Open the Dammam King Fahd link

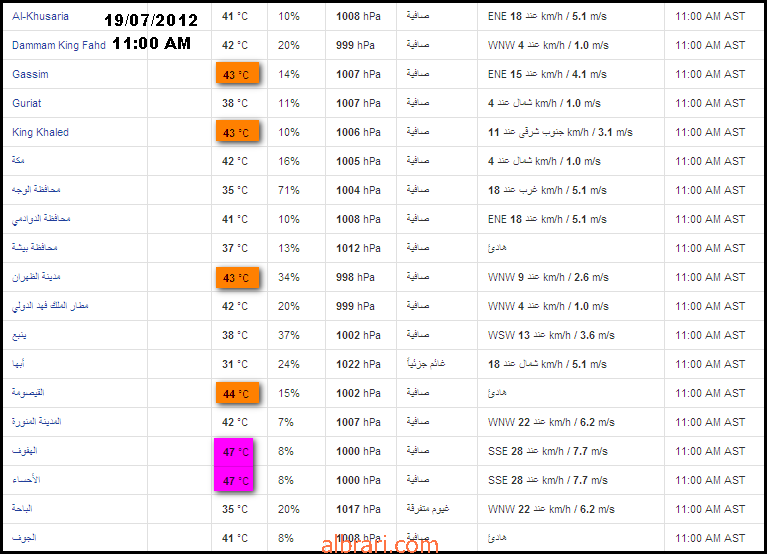59,45
